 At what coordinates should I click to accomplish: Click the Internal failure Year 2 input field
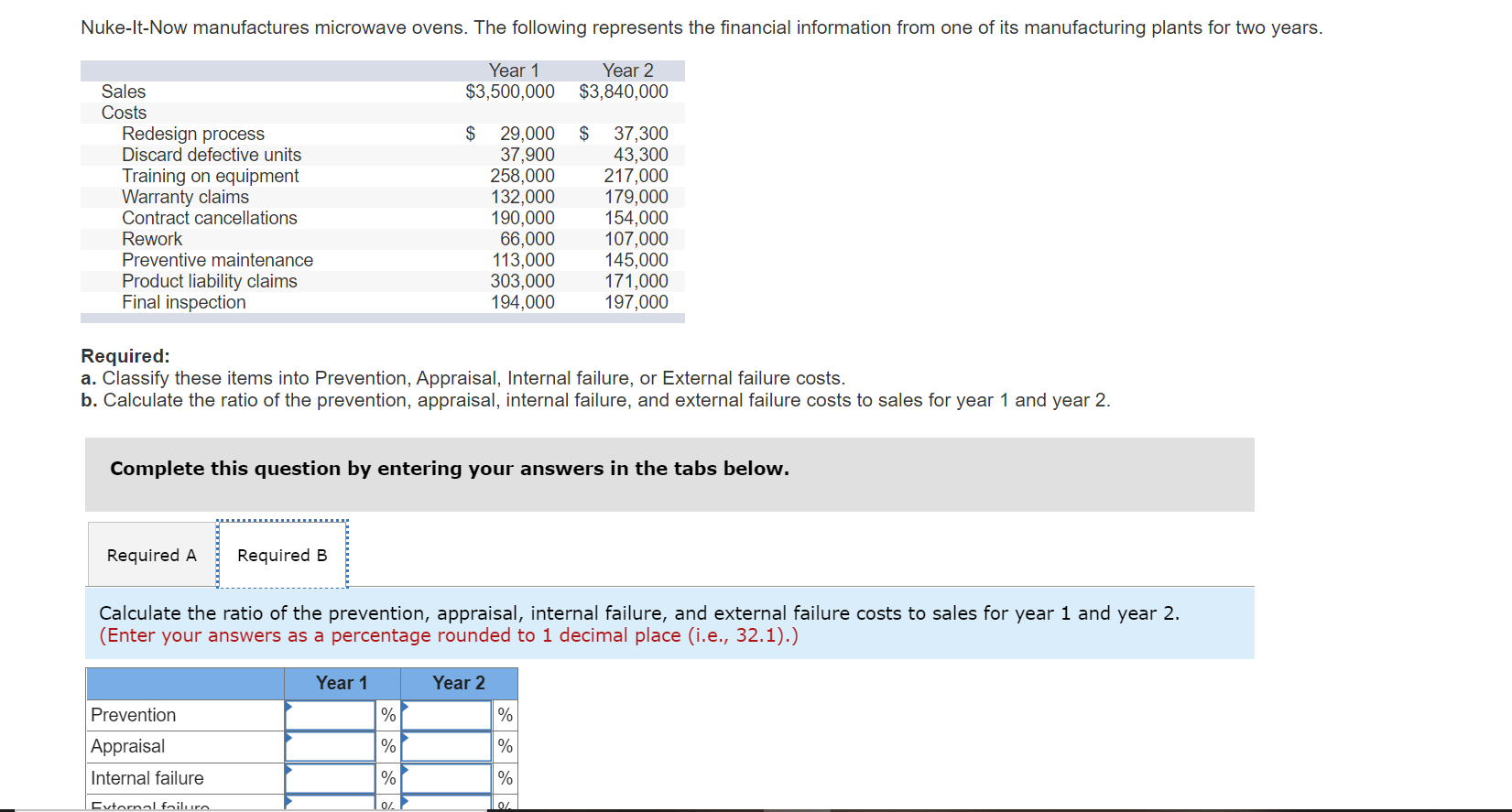tap(447, 778)
